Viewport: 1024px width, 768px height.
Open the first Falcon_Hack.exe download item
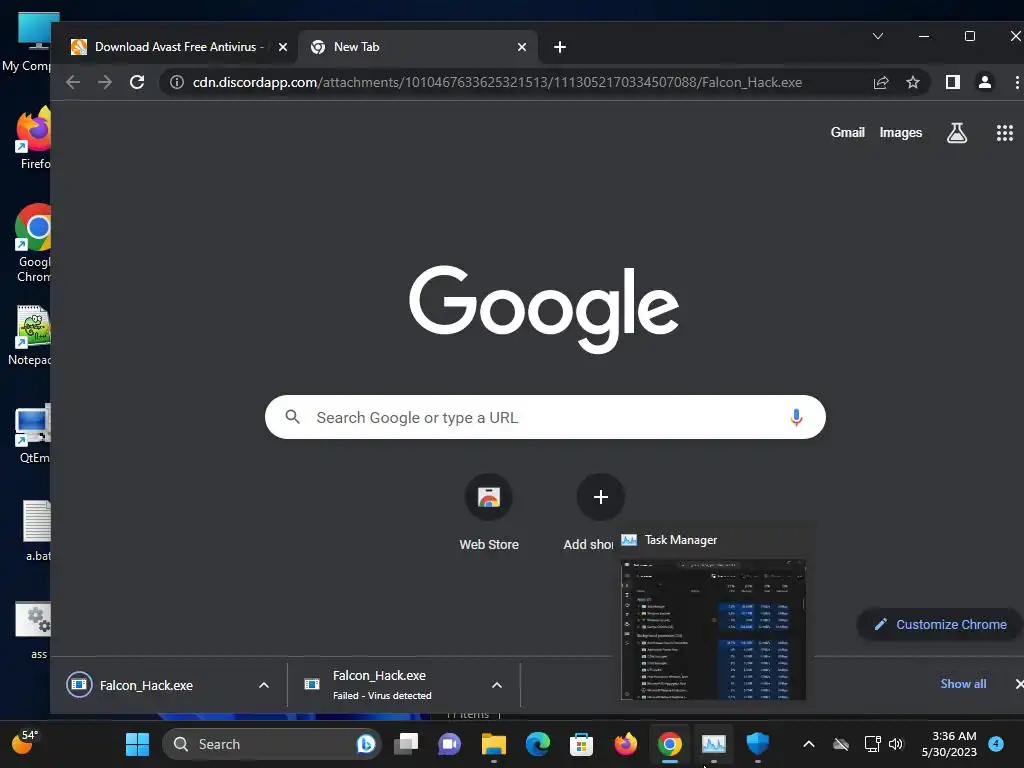[146, 685]
